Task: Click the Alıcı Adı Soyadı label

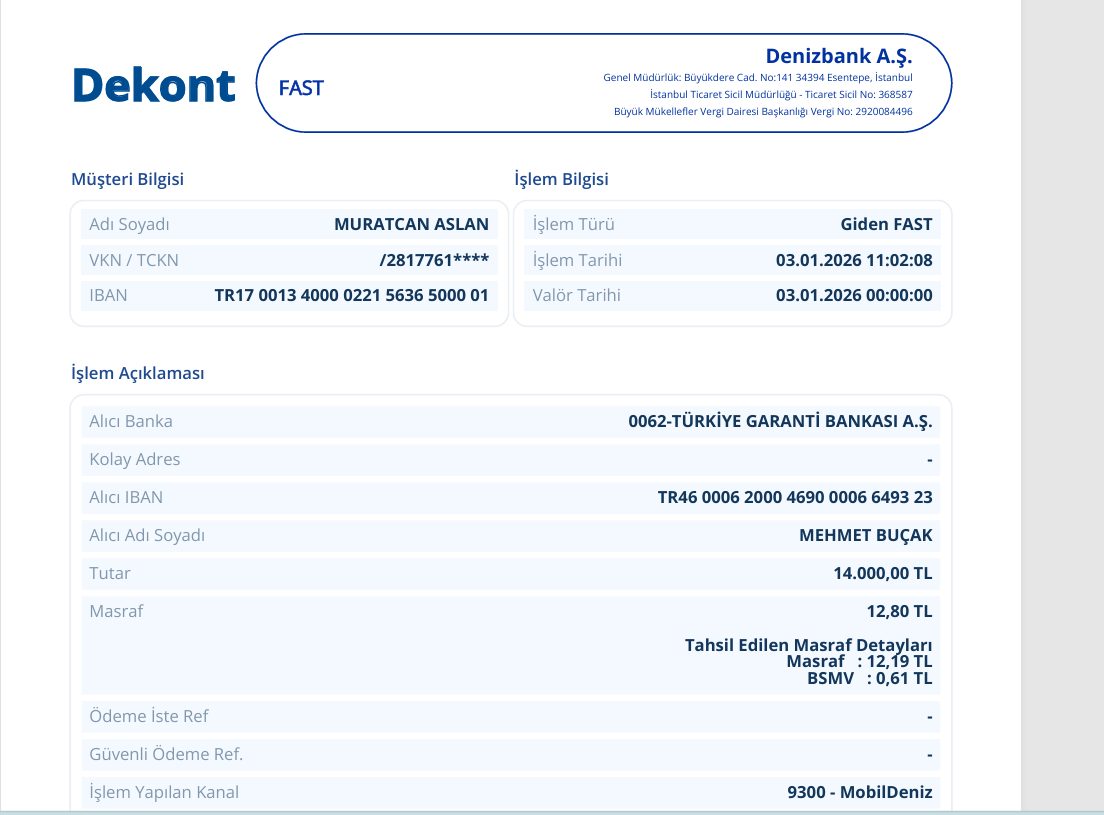Action: 147,536
